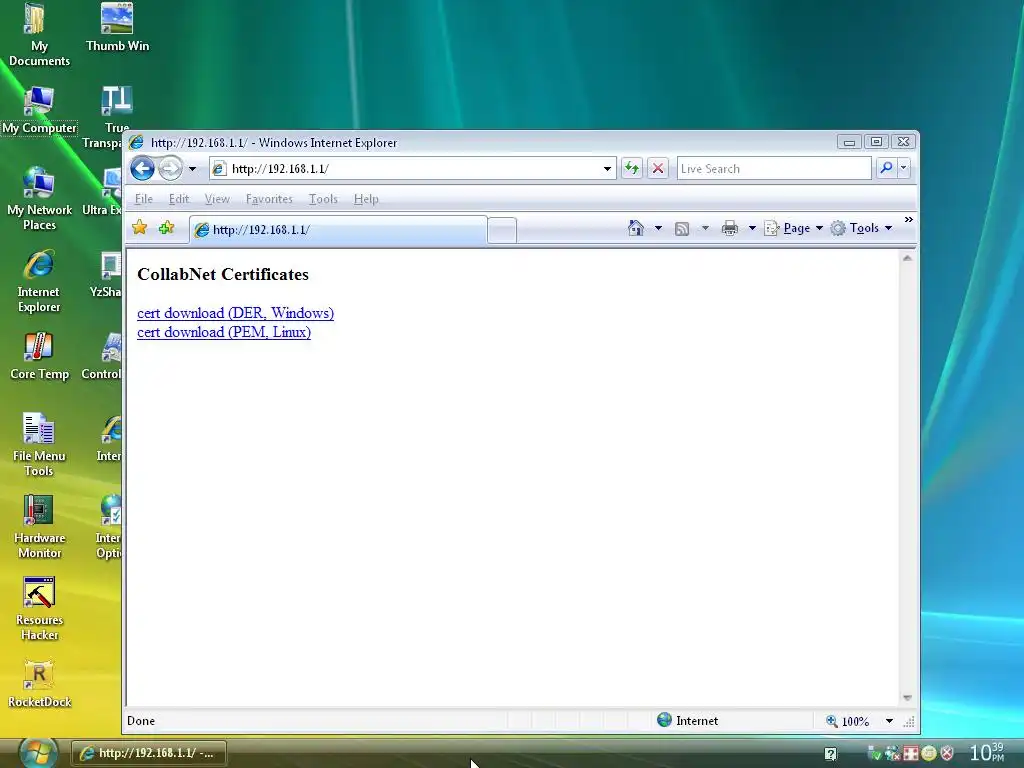Click the Internet zone status indicator
This screenshot has height=768, width=1024.
pyautogui.click(x=688, y=720)
